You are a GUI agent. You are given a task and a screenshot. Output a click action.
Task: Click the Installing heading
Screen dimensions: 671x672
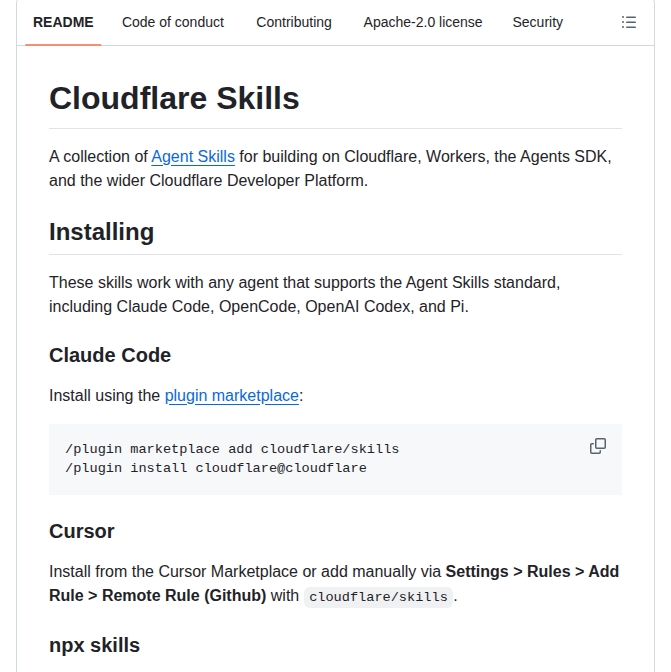click(x=102, y=232)
